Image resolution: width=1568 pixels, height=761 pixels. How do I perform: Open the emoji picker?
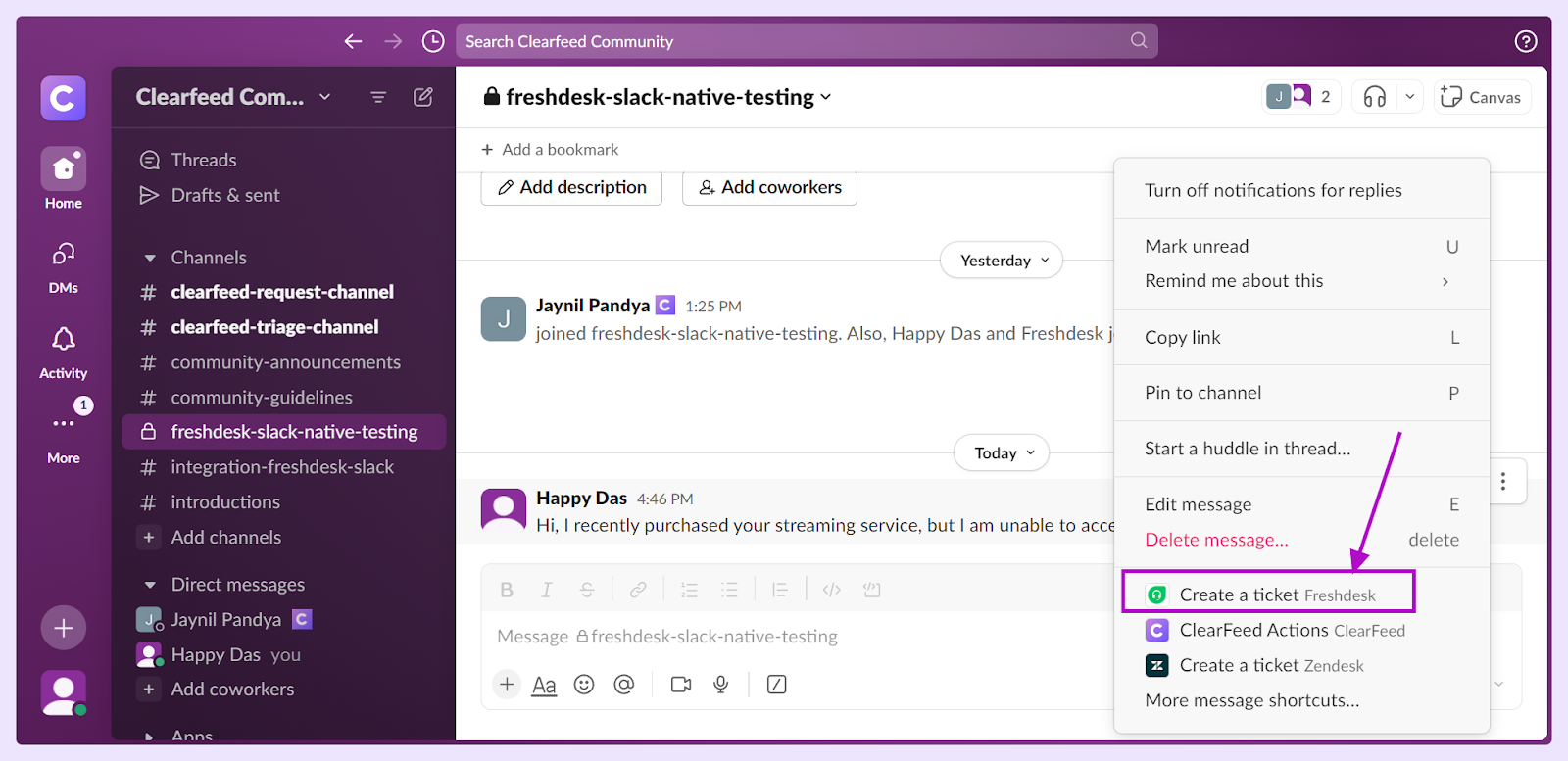(584, 685)
